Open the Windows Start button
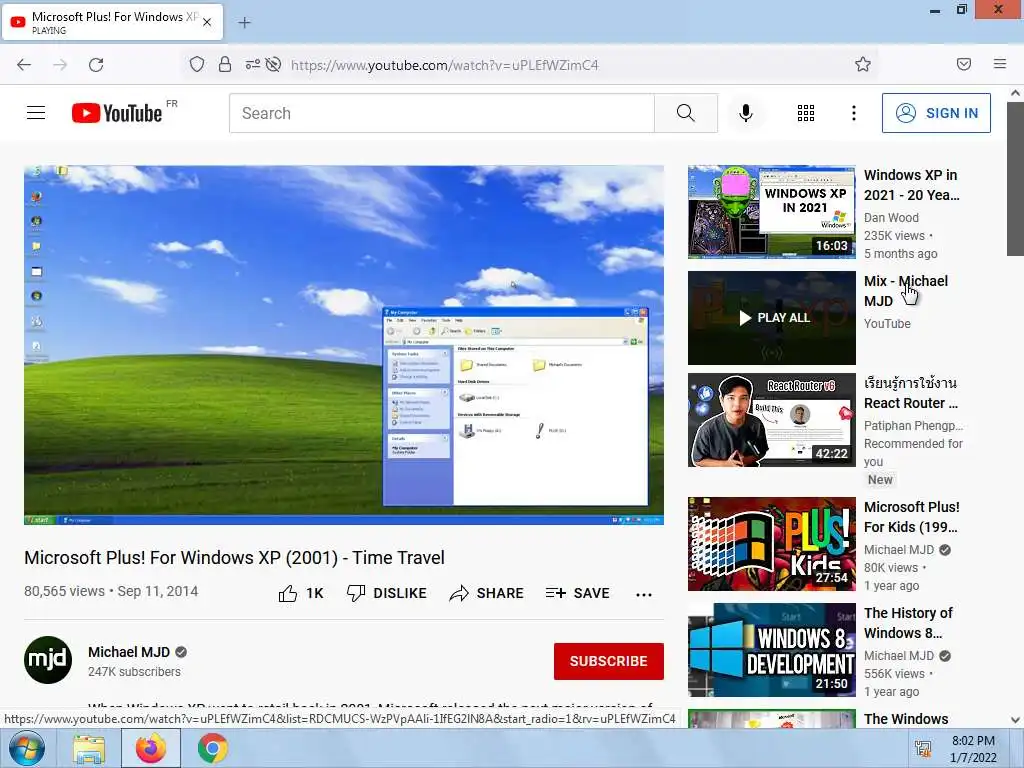The image size is (1024, 768). pyautogui.click(x=26, y=748)
